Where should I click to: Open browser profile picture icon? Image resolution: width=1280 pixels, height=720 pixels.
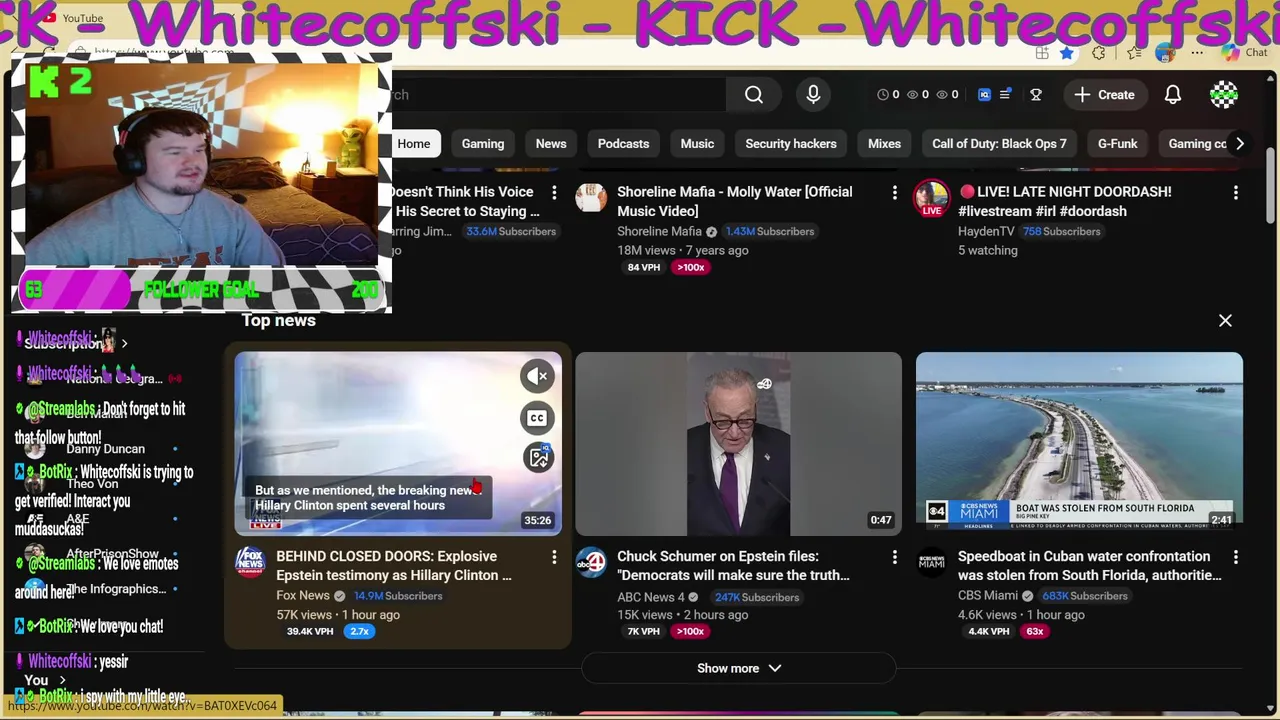[x=1164, y=53]
